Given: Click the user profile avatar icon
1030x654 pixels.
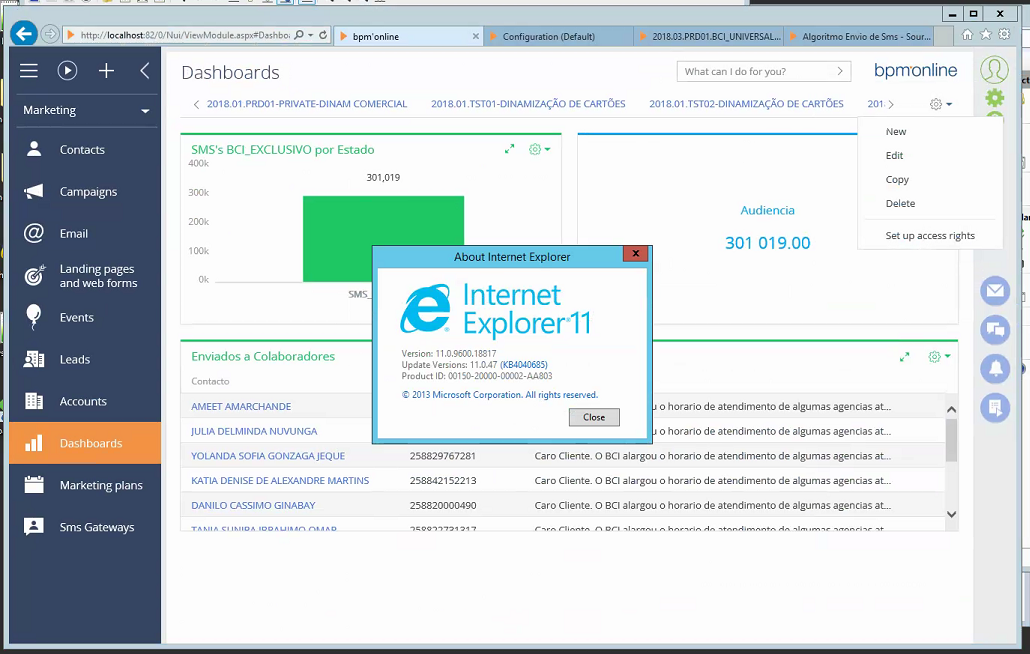Looking at the screenshot, I should 994,69.
